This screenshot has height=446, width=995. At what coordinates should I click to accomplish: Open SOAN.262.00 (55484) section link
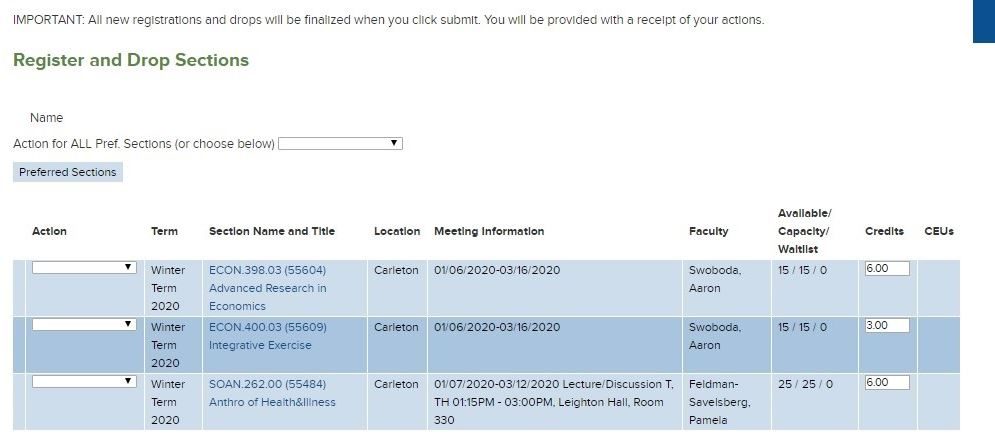(267, 384)
